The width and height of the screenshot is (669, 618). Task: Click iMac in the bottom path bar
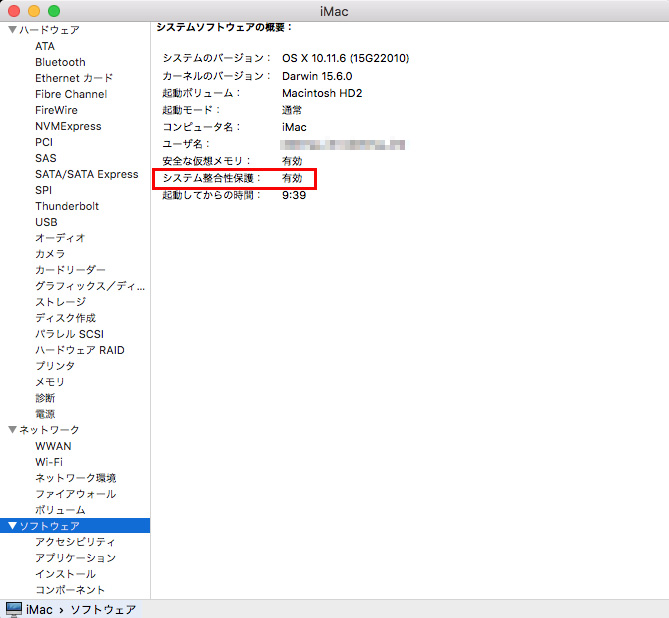click(39, 609)
